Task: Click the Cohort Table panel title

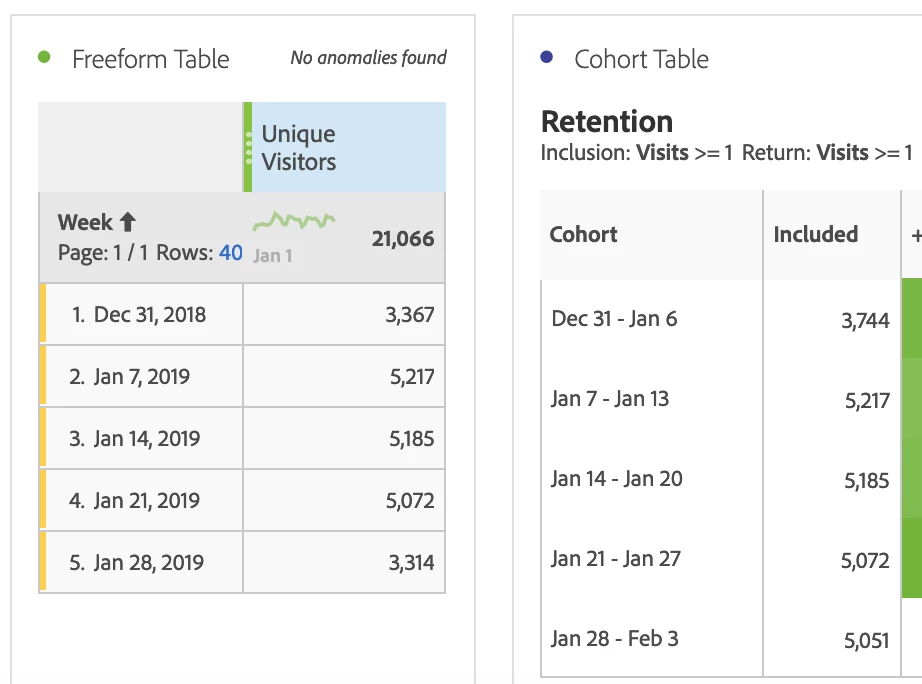Action: (x=641, y=59)
